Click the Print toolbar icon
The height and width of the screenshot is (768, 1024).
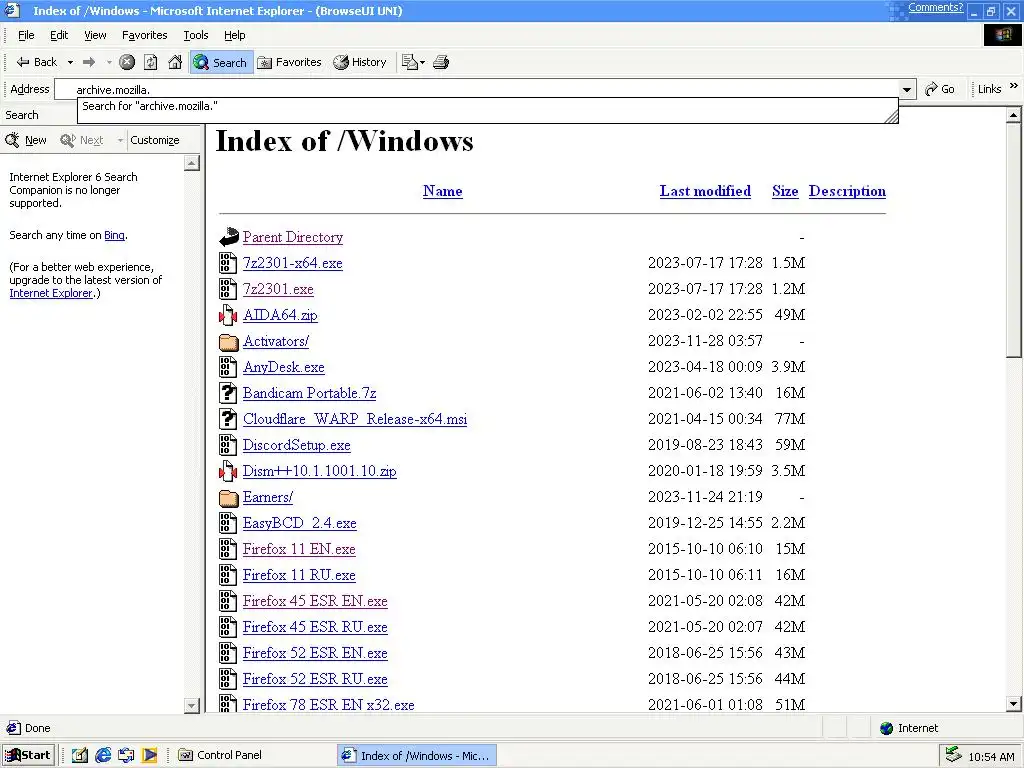click(x=441, y=62)
